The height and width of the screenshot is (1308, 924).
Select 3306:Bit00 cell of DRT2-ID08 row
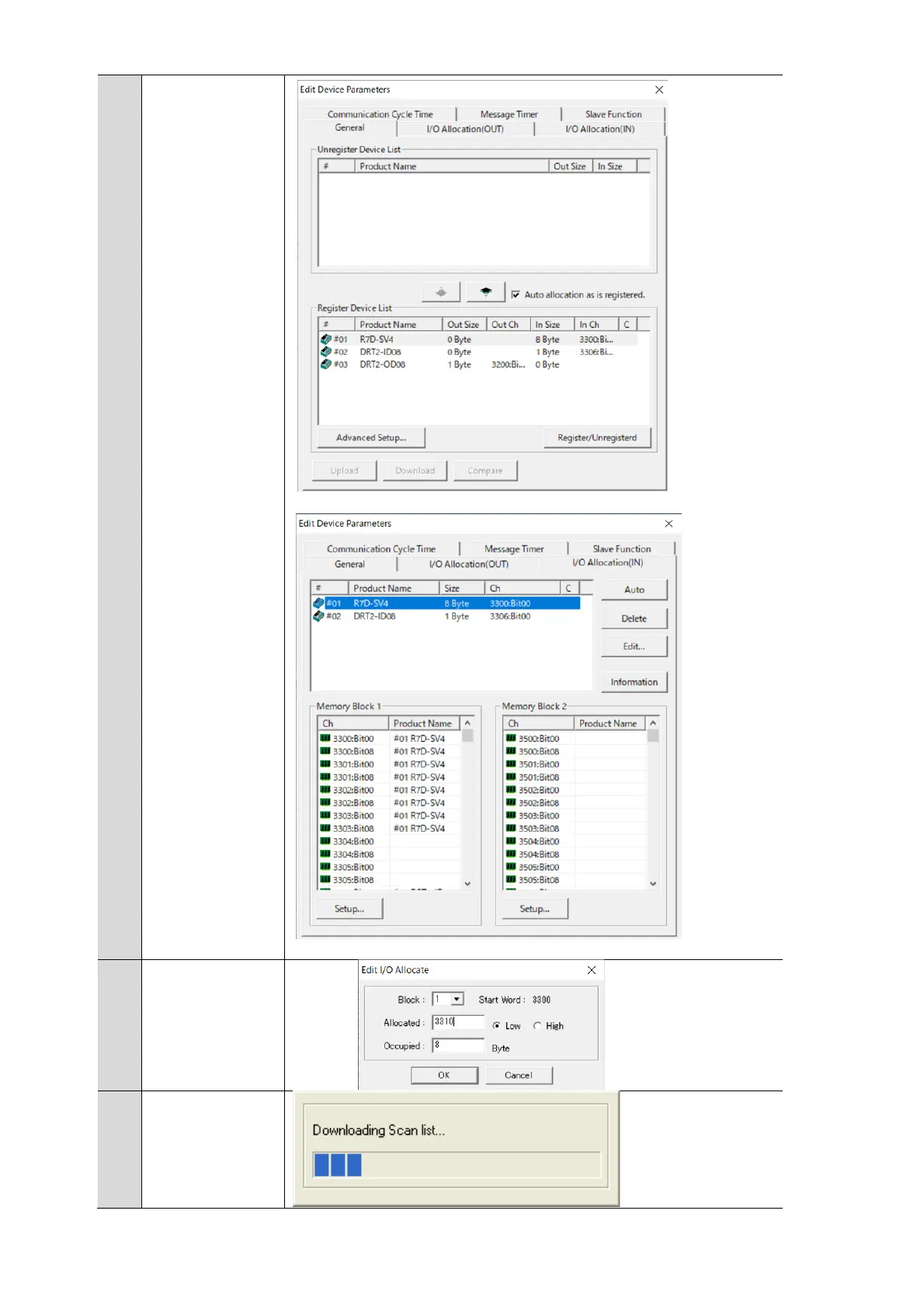(510, 617)
